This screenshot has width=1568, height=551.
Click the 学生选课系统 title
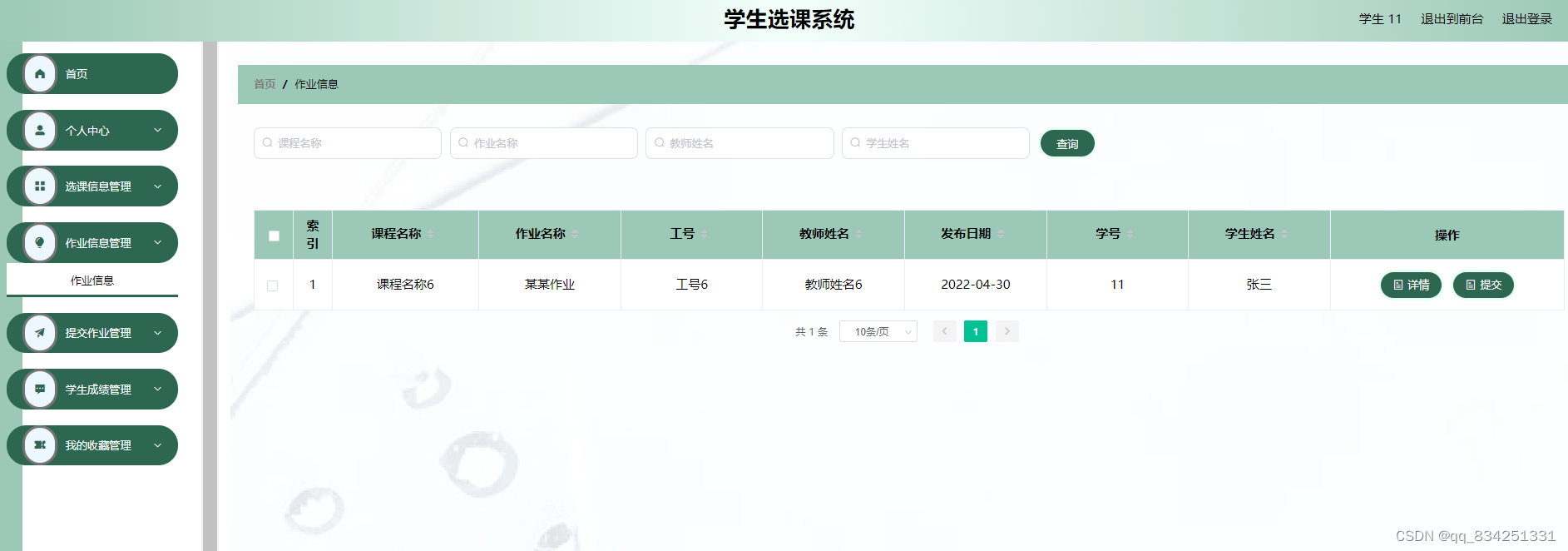tap(789, 19)
